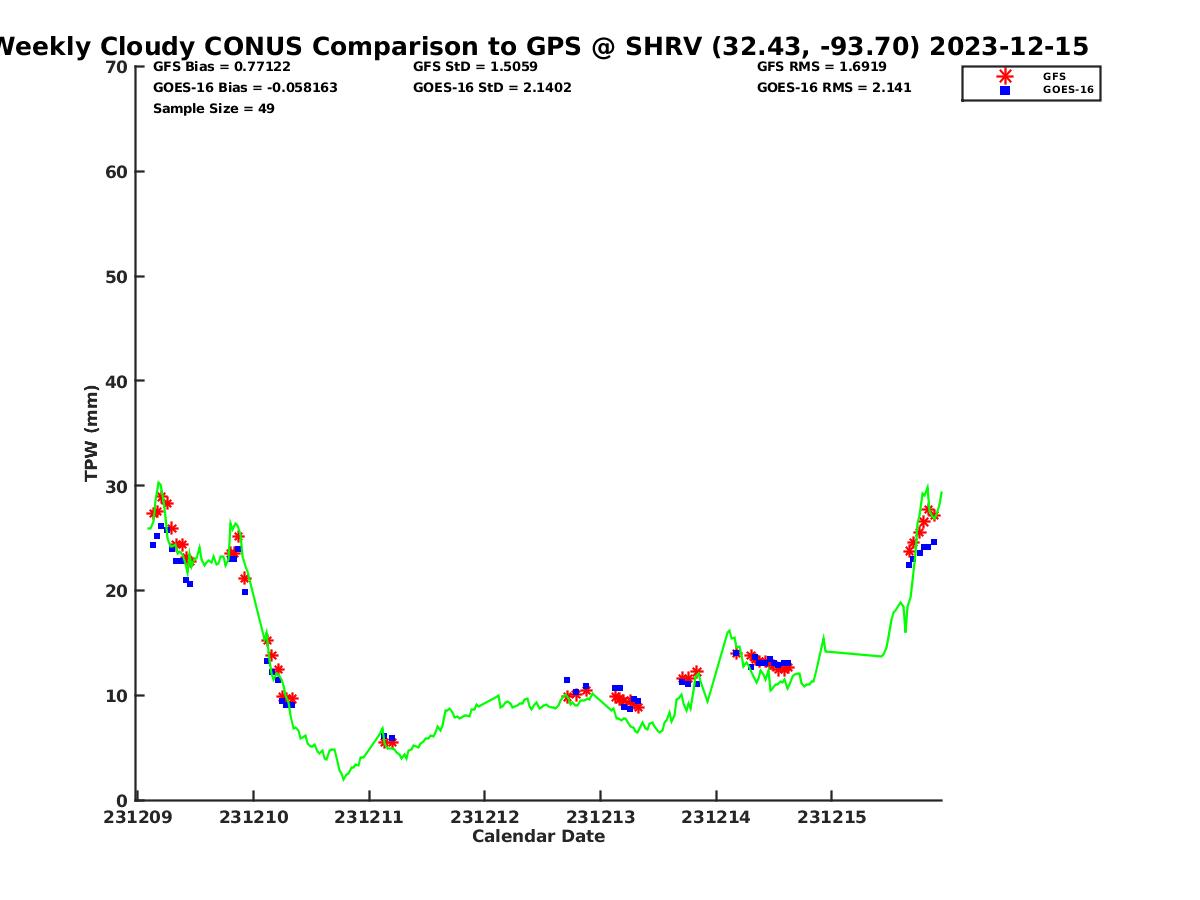The width and height of the screenshot is (1200, 900).
Task: Click the 'GOES-16 Bias = -0.058163' statistic
Action: tap(245, 88)
